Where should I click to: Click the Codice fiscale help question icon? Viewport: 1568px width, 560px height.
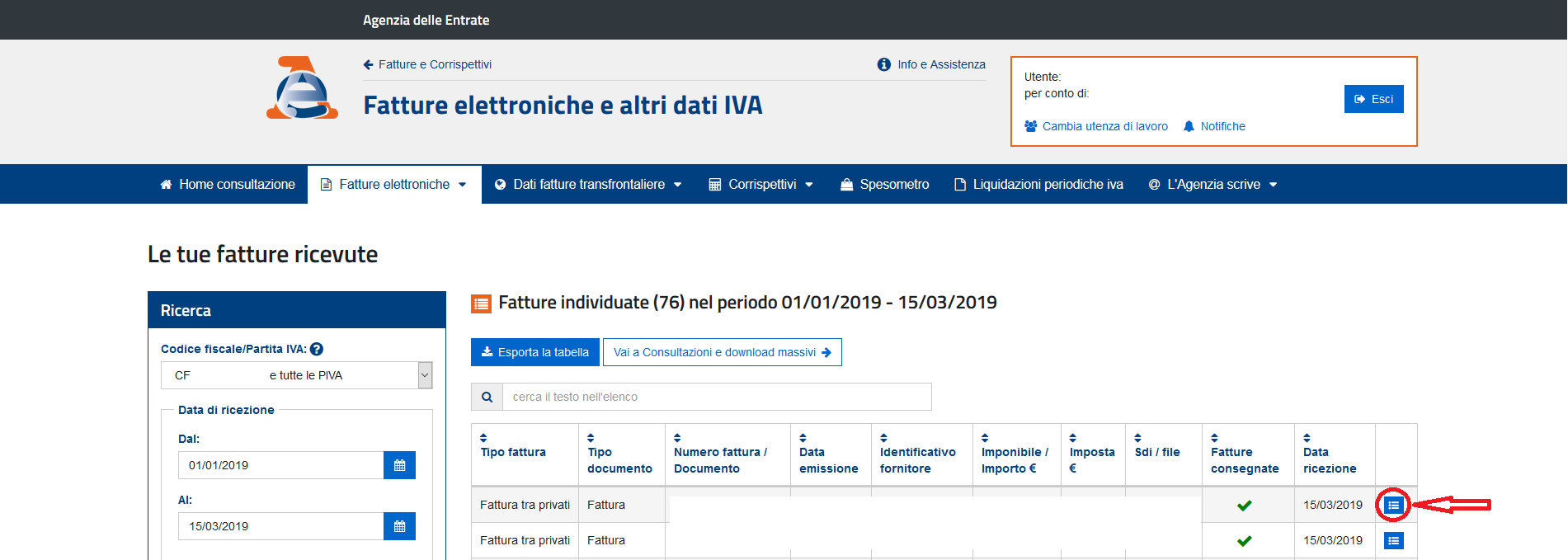[317, 349]
